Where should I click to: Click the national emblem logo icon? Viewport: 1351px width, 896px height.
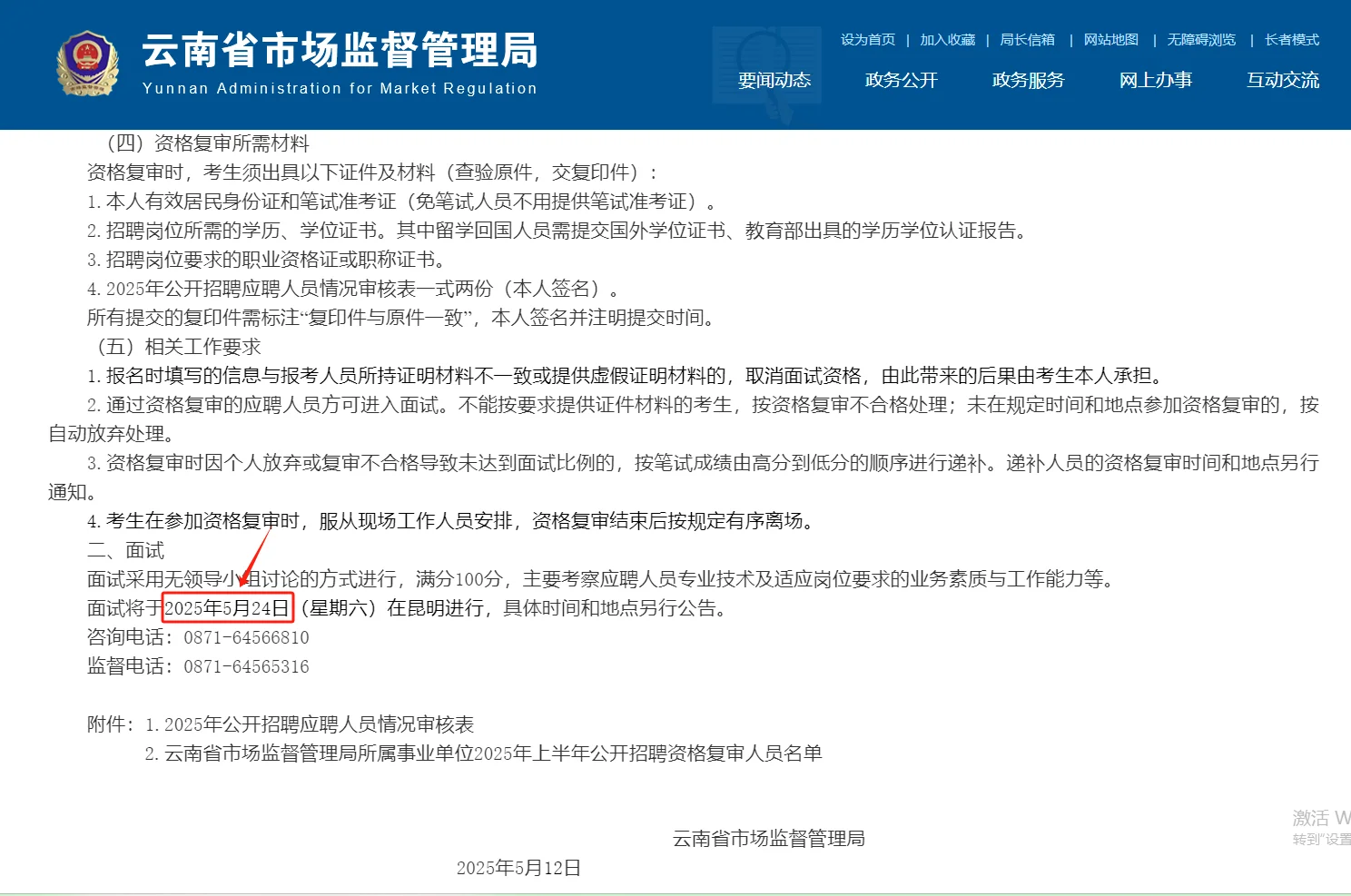coord(87,64)
